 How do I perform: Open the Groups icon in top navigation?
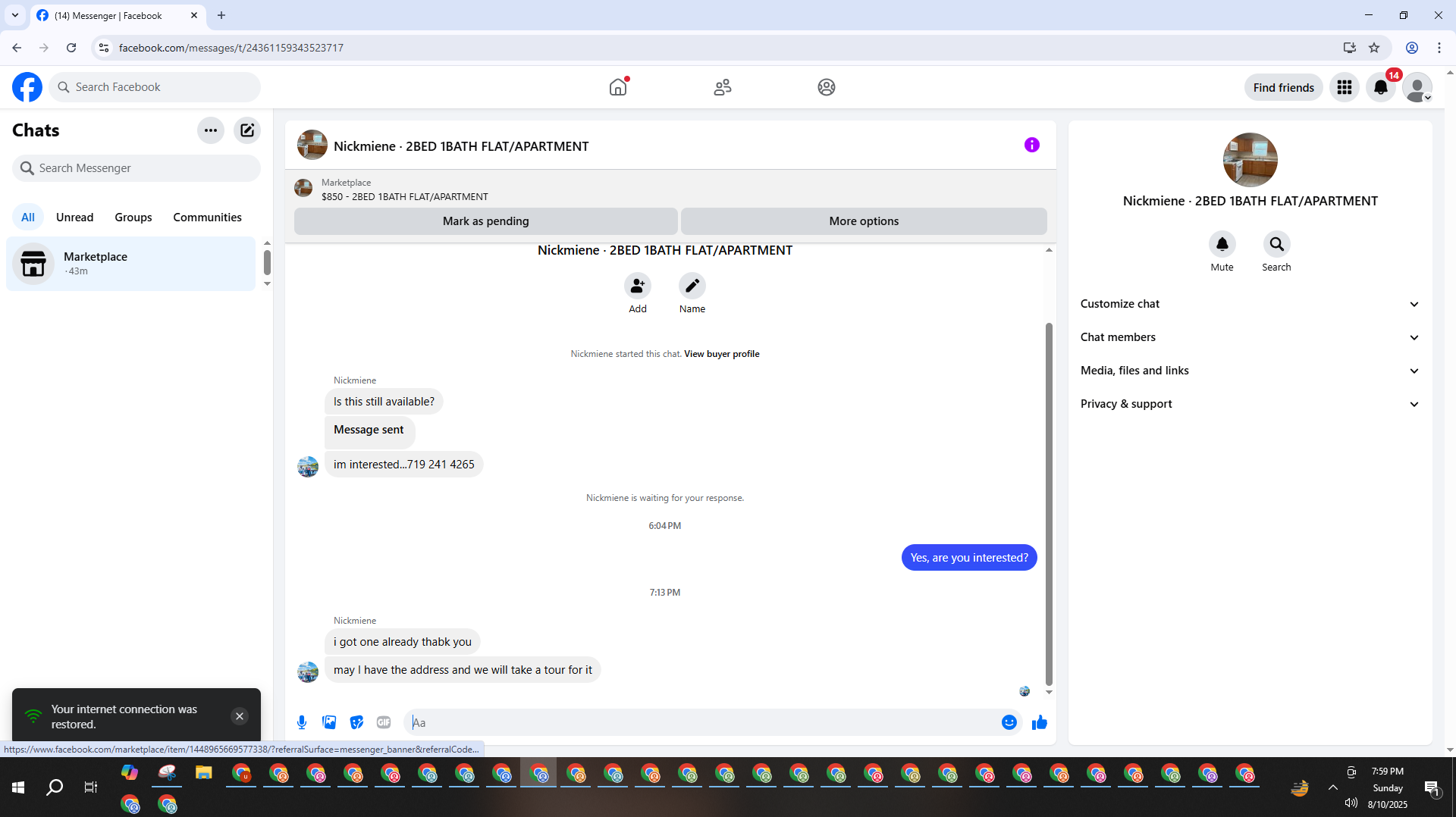(827, 87)
